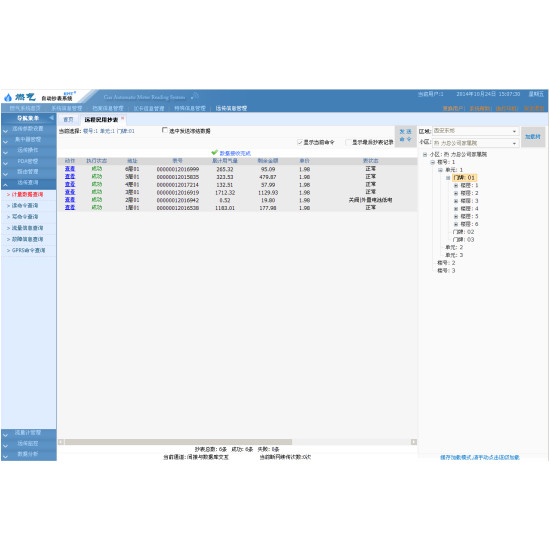Click the 发送命令 button
Viewport: 550px width, 550px height.
coord(405,135)
